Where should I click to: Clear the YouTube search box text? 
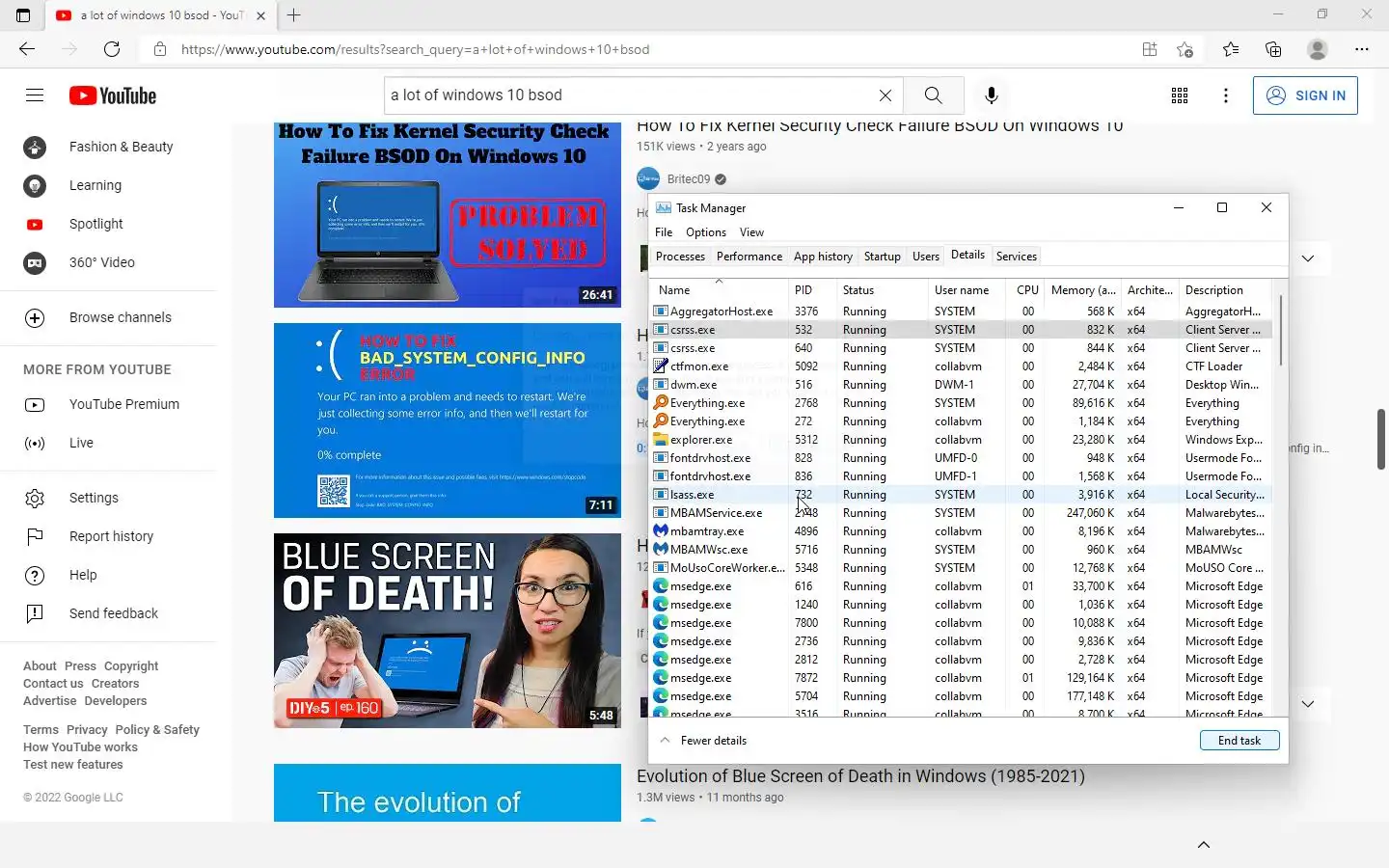[885, 95]
